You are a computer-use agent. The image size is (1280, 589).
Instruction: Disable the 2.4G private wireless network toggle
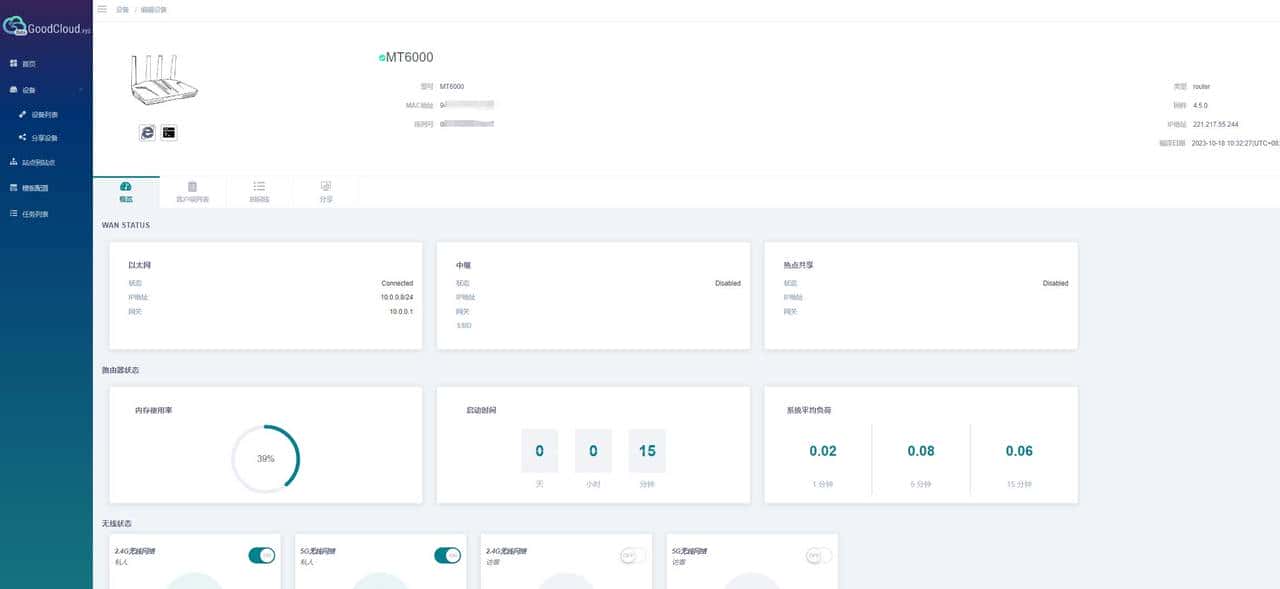pos(261,555)
